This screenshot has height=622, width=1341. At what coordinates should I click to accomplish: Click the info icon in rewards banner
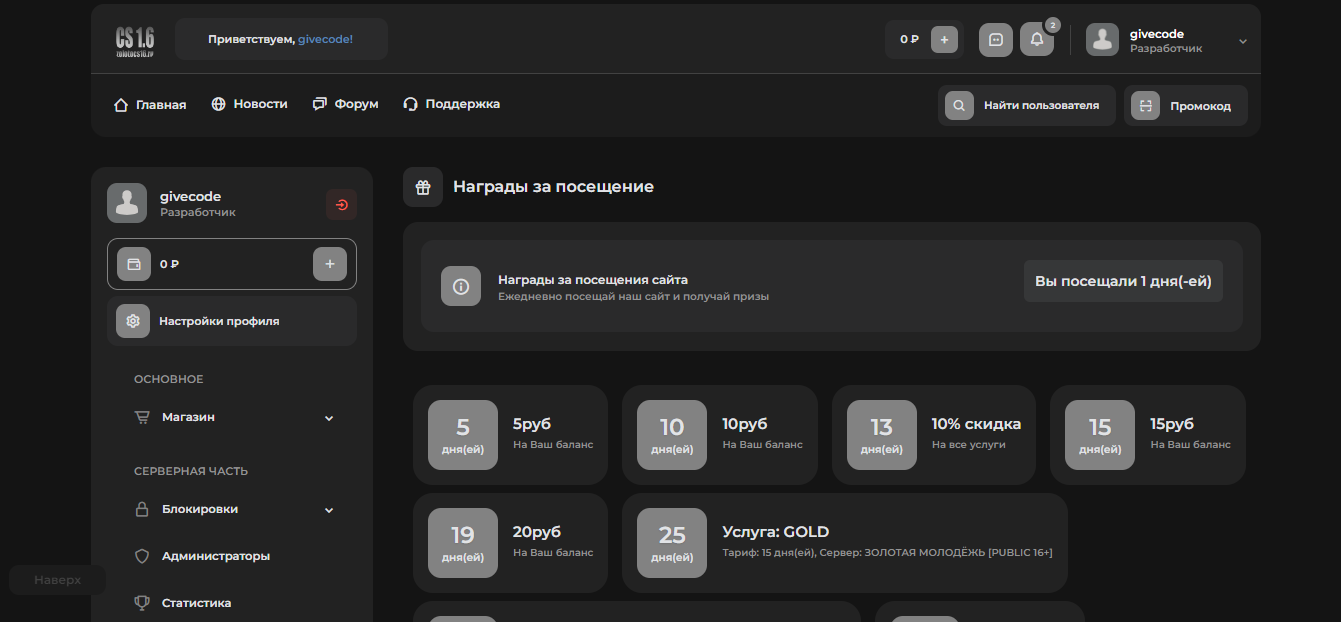point(461,286)
